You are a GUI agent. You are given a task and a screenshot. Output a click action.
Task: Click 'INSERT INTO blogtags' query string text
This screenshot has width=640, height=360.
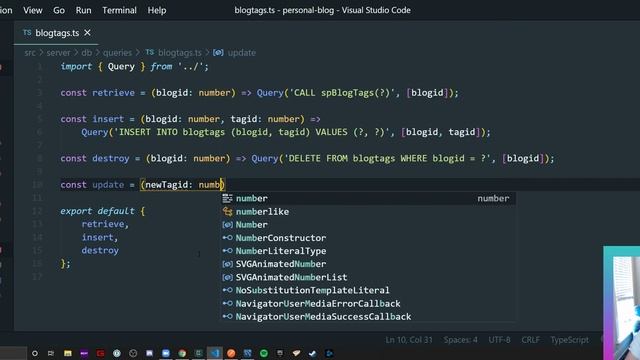171,132
